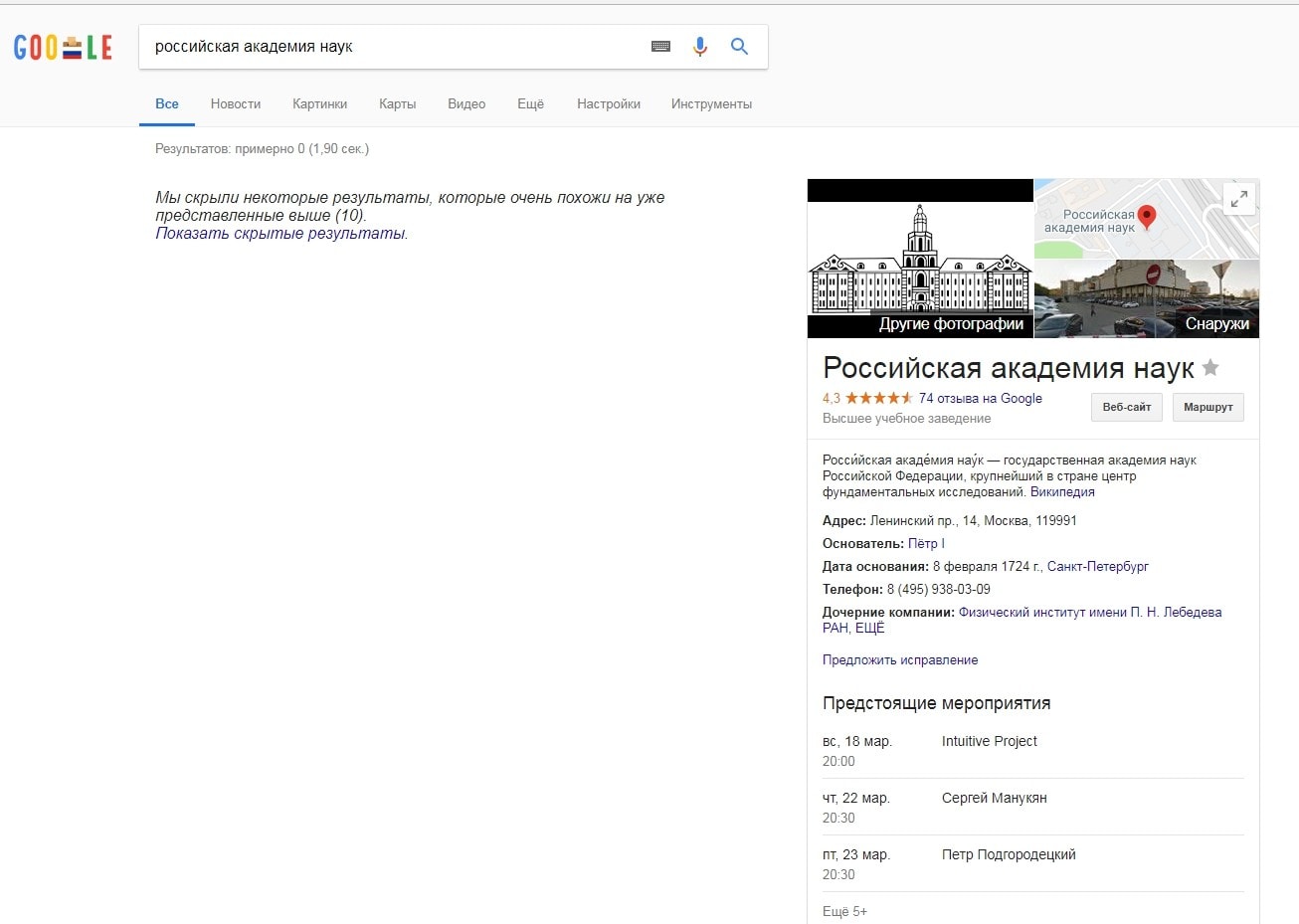Save the place using the star icon
Image resolution: width=1299 pixels, height=924 pixels.
(x=1210, y=368)
